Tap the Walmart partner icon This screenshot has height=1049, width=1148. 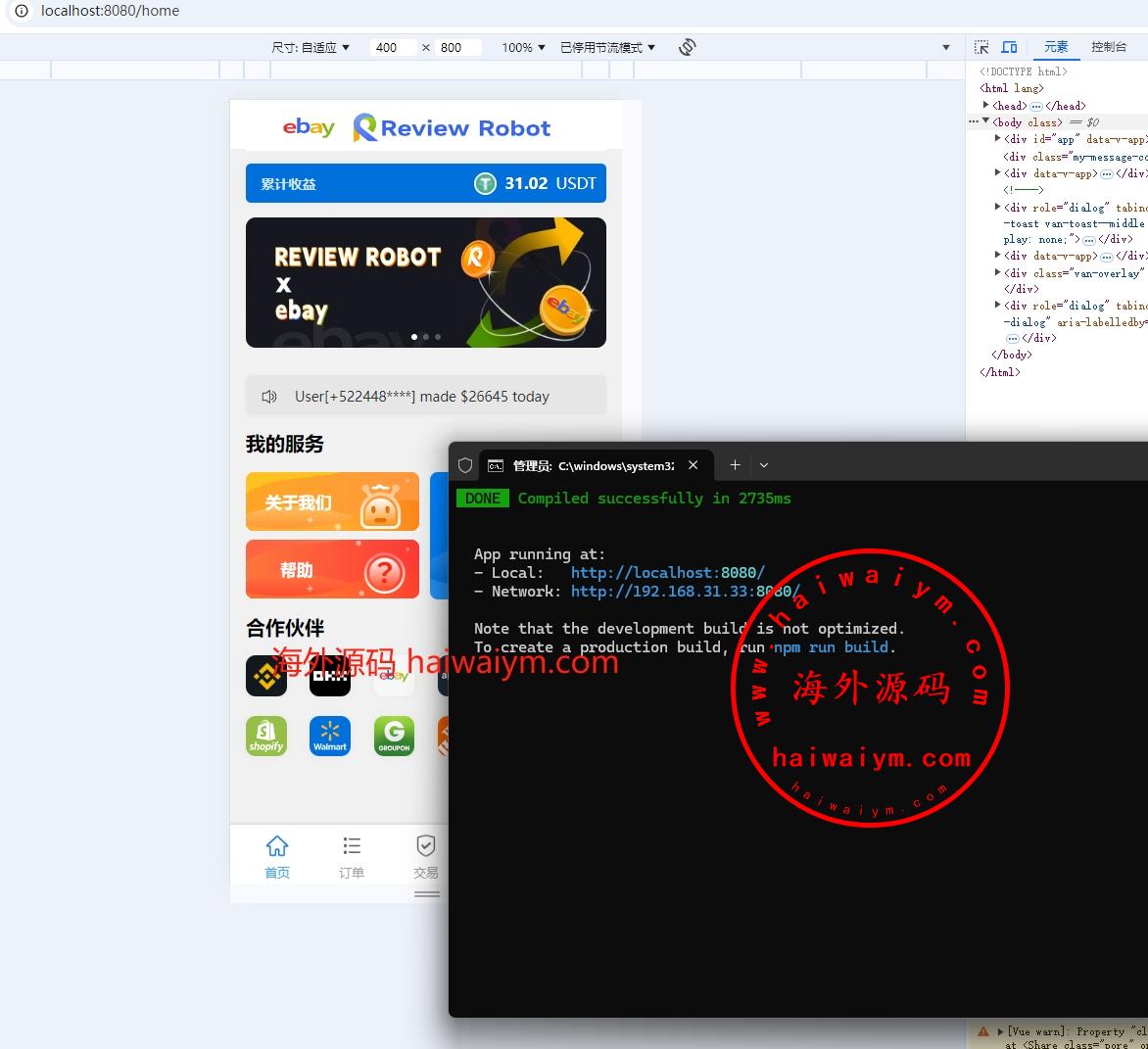pos(330,736)
